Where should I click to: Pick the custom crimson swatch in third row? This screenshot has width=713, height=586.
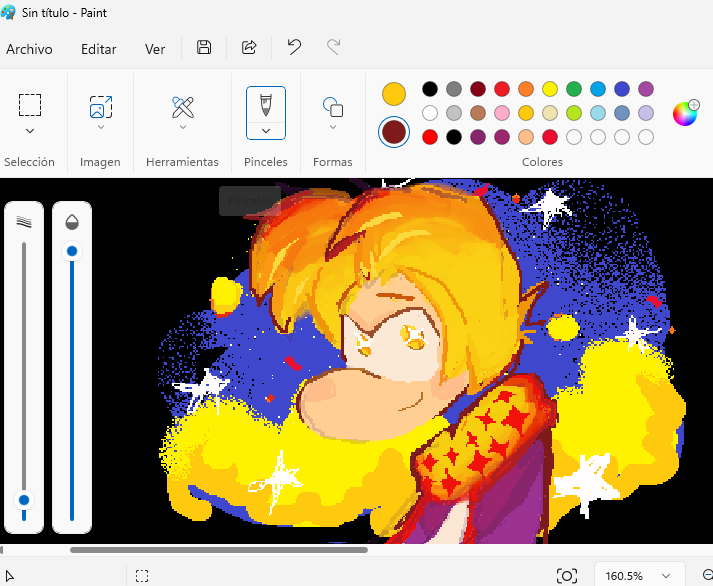point(550,137)
